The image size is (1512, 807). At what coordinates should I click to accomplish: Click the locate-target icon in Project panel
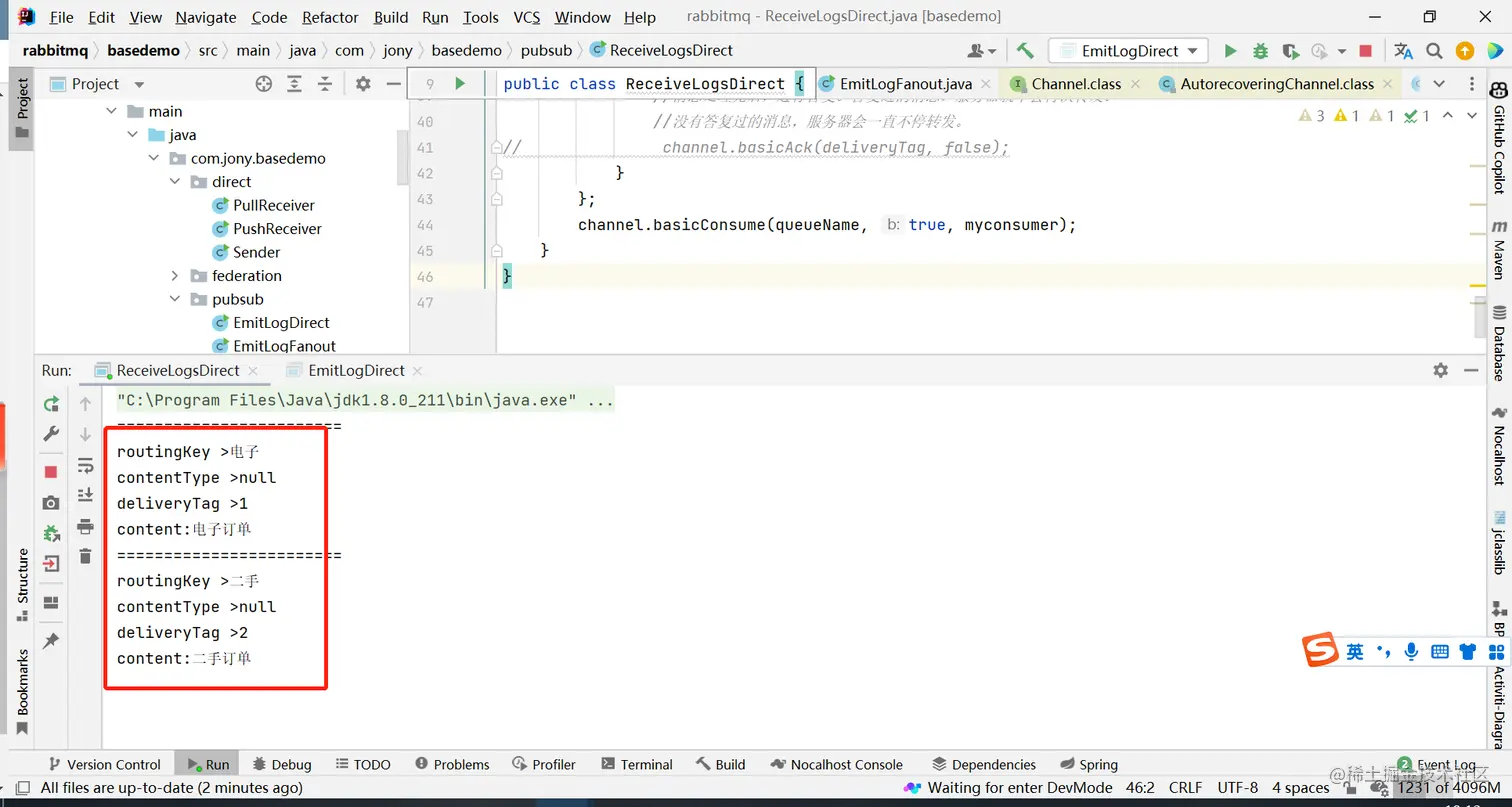pyautogui.click(x=264, y=84)
